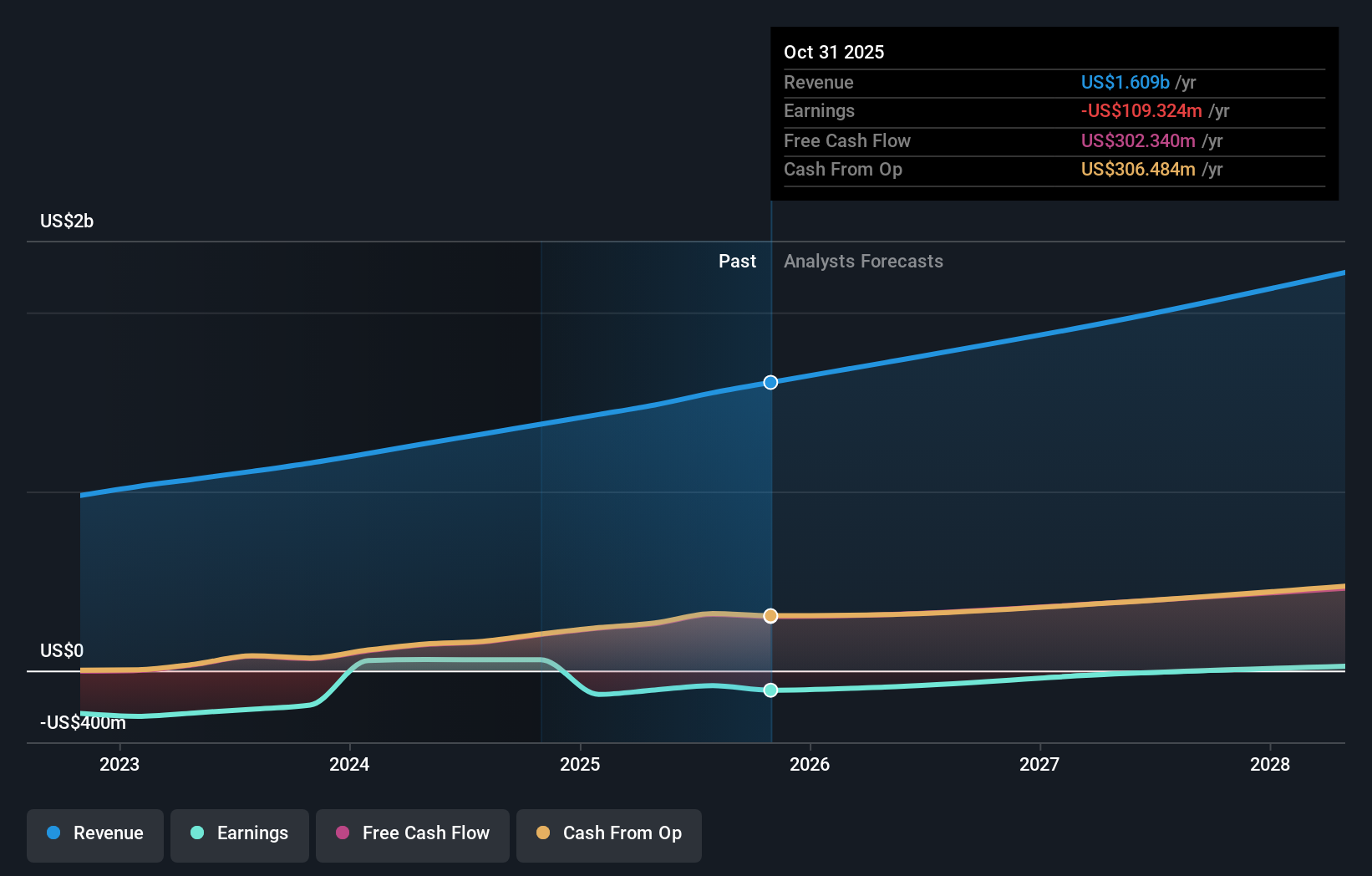The height and width of the screenshot is (876, 1372).
Task: Click the Cash From Op legend button
Action: click(608, 833)
